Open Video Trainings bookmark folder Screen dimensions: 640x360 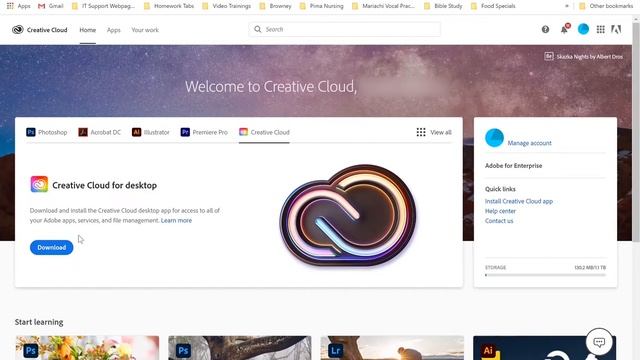click(x=227, y=6)
